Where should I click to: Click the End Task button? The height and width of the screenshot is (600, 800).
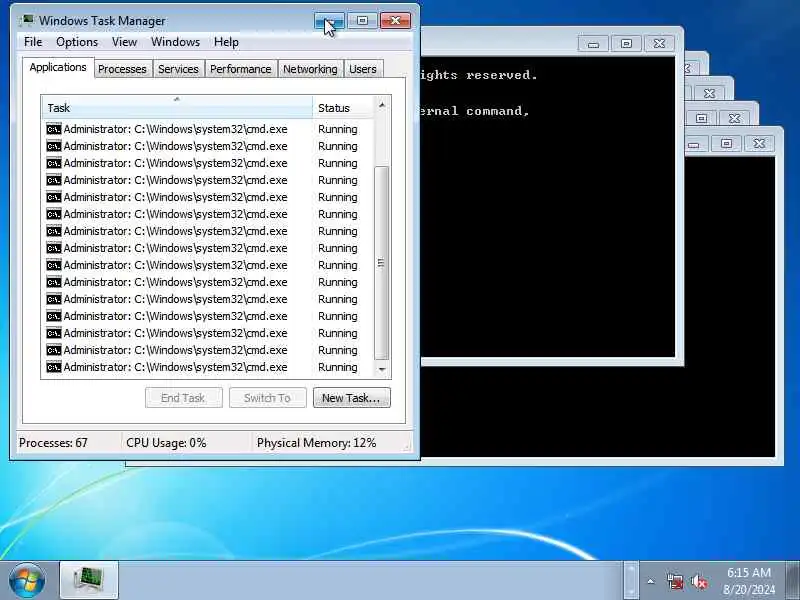183,397
